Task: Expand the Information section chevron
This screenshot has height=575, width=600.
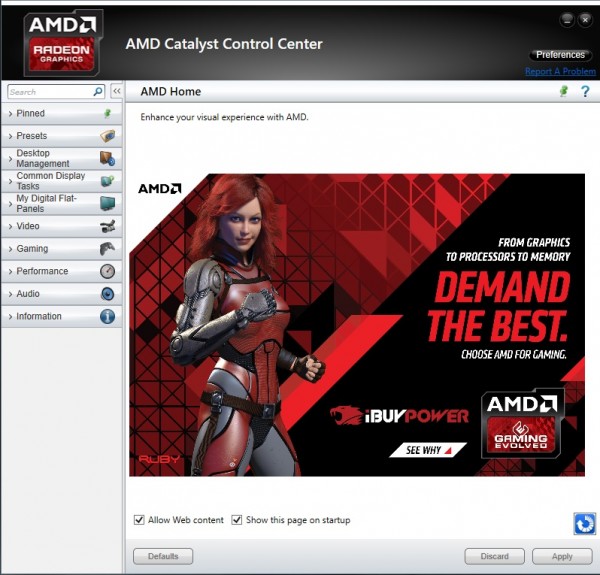Action: [x=10, y=316]
